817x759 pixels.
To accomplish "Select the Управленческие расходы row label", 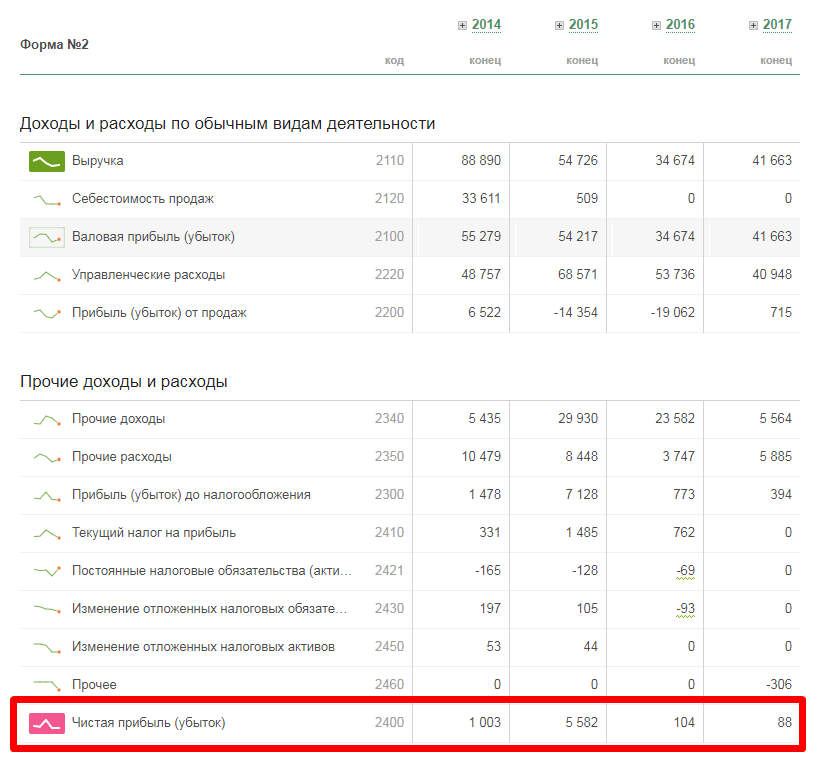I will click(x=148, y=275).
